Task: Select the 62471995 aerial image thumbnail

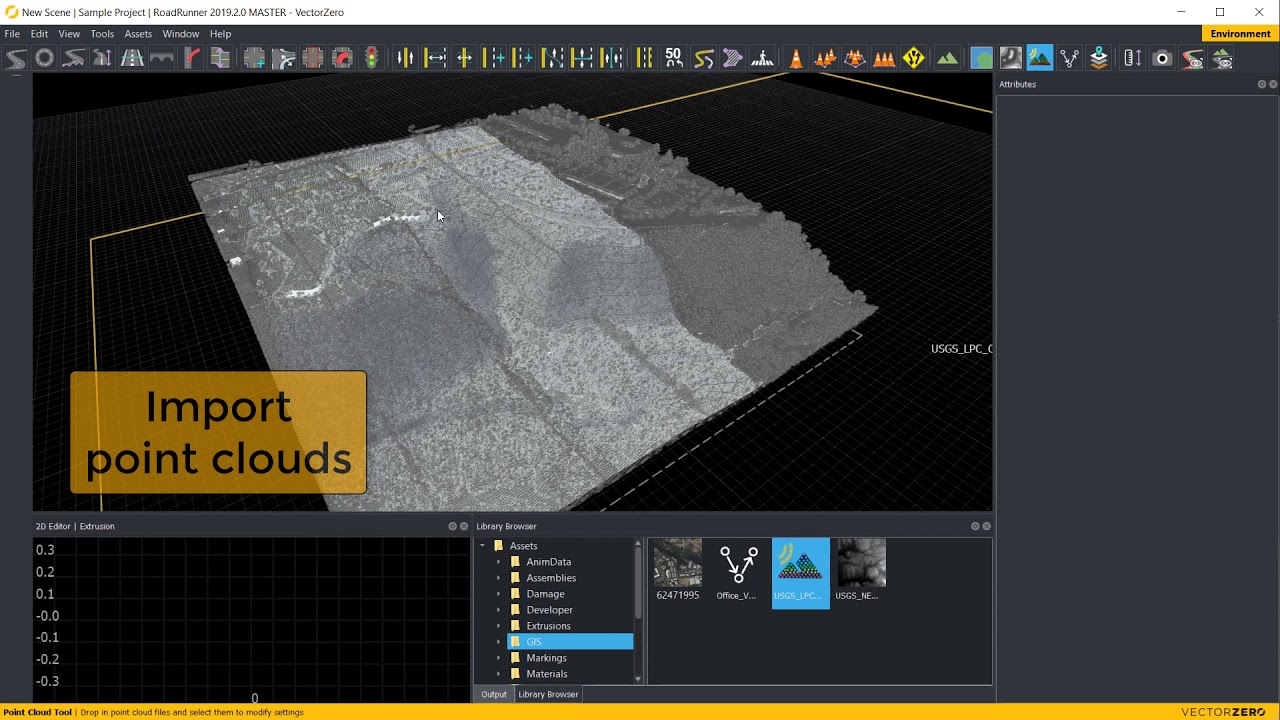Action: (x=678, y=571)
